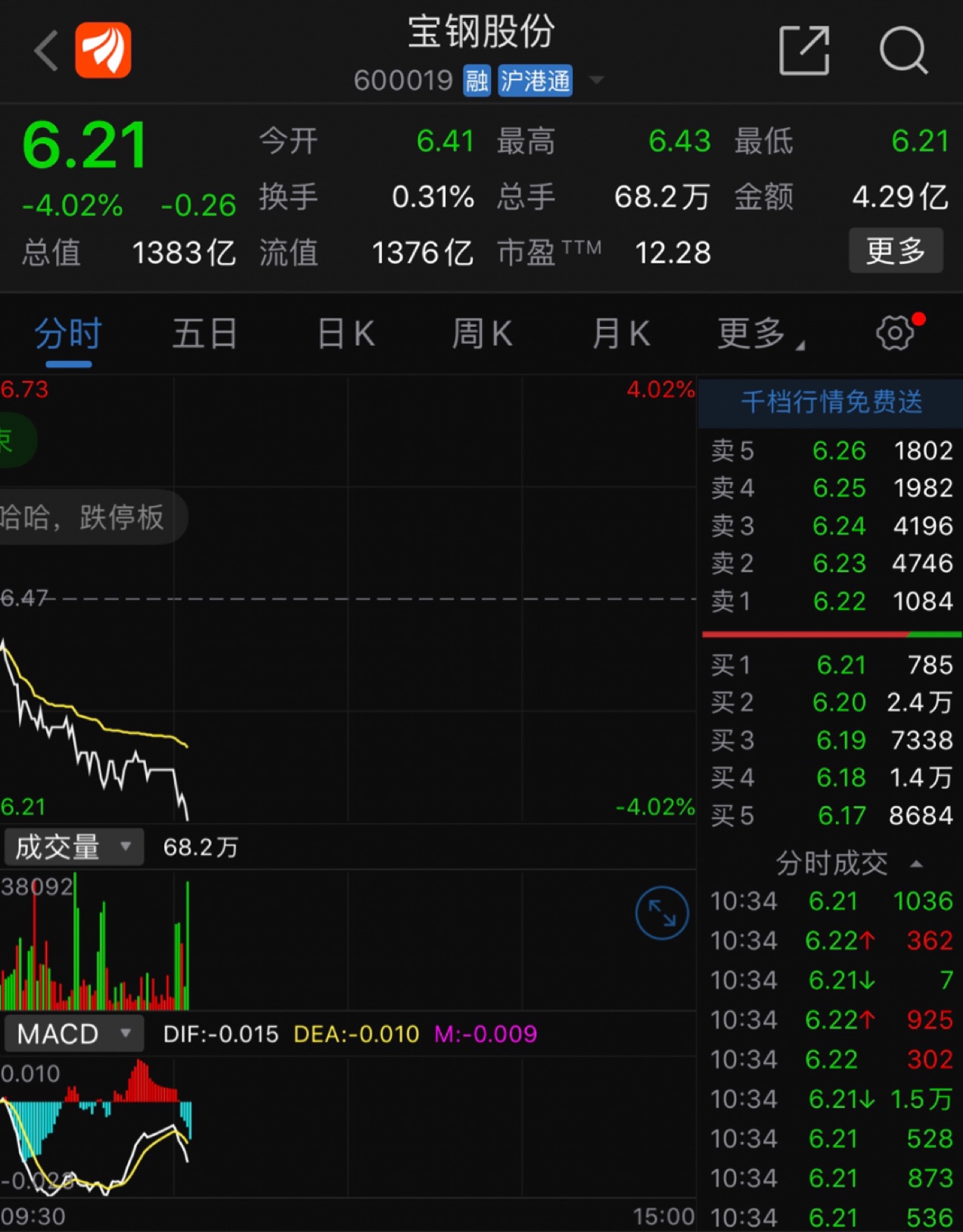Image resolution: width=963 pixels, height=1232 pixels.
Task: Open chart settings gear icon
Action: coord(895,333)
